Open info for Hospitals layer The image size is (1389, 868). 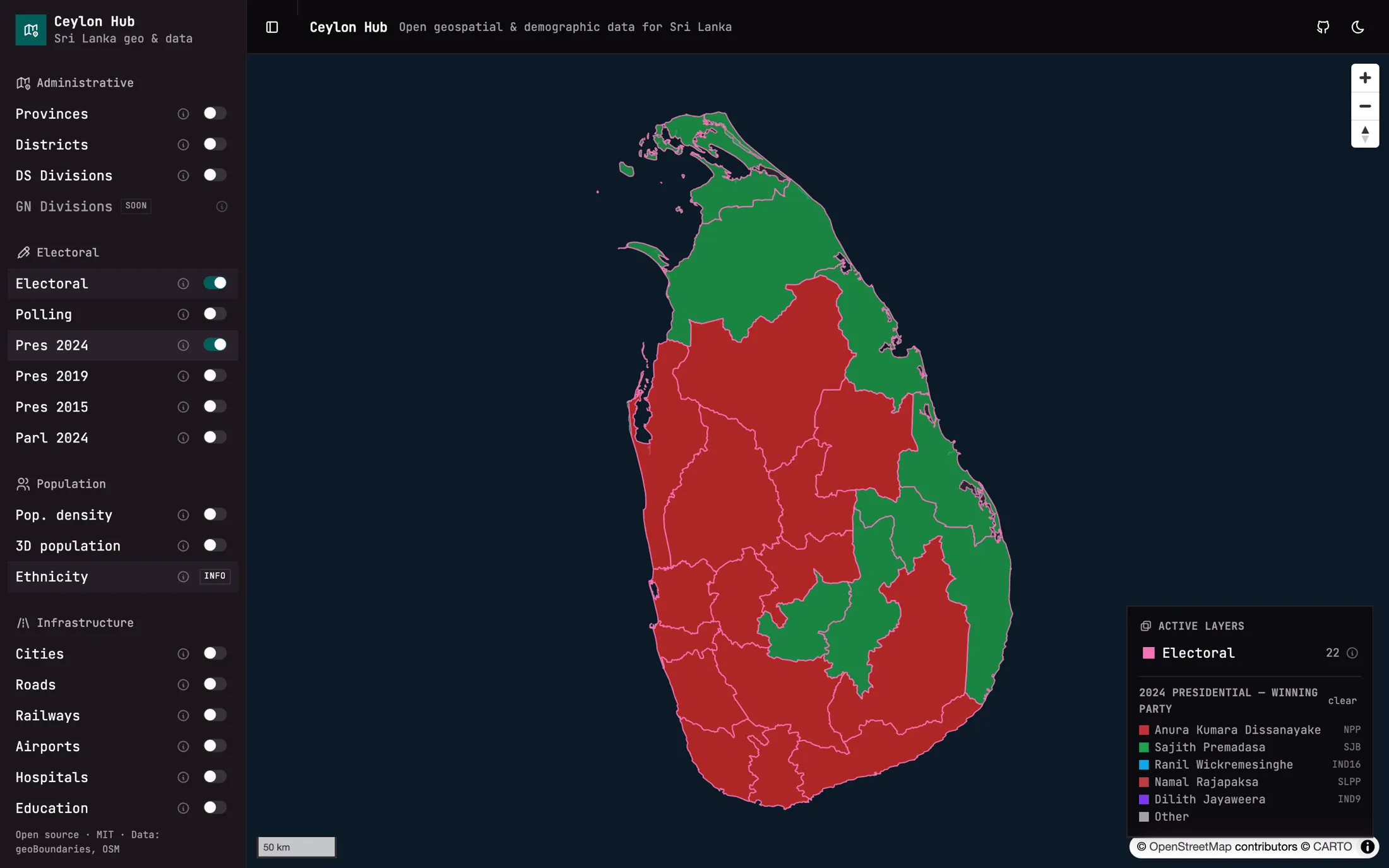tap(183, 778)
